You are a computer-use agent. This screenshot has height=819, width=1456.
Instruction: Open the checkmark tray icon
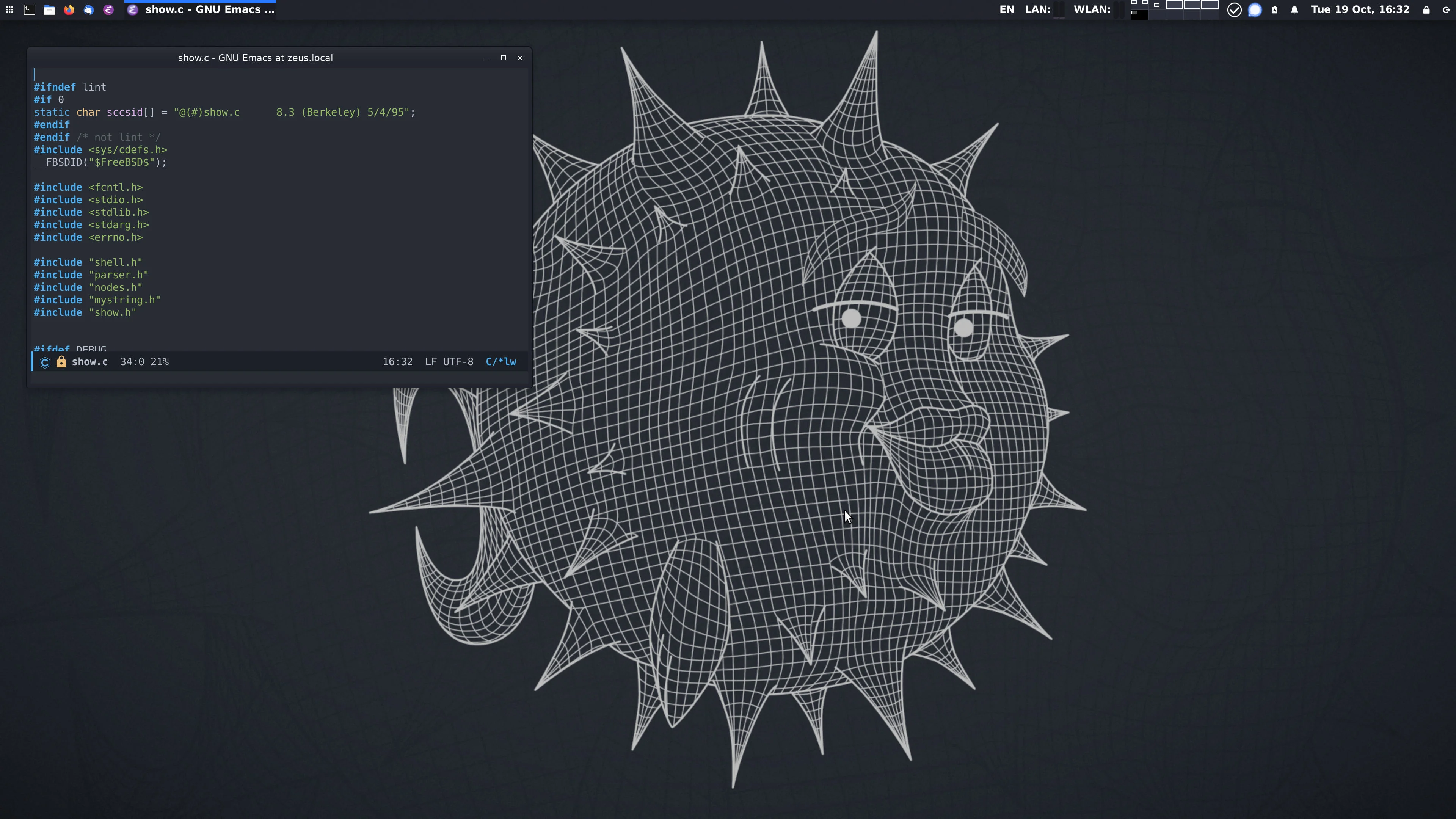pyautogui.click(x=1235, y=9)
